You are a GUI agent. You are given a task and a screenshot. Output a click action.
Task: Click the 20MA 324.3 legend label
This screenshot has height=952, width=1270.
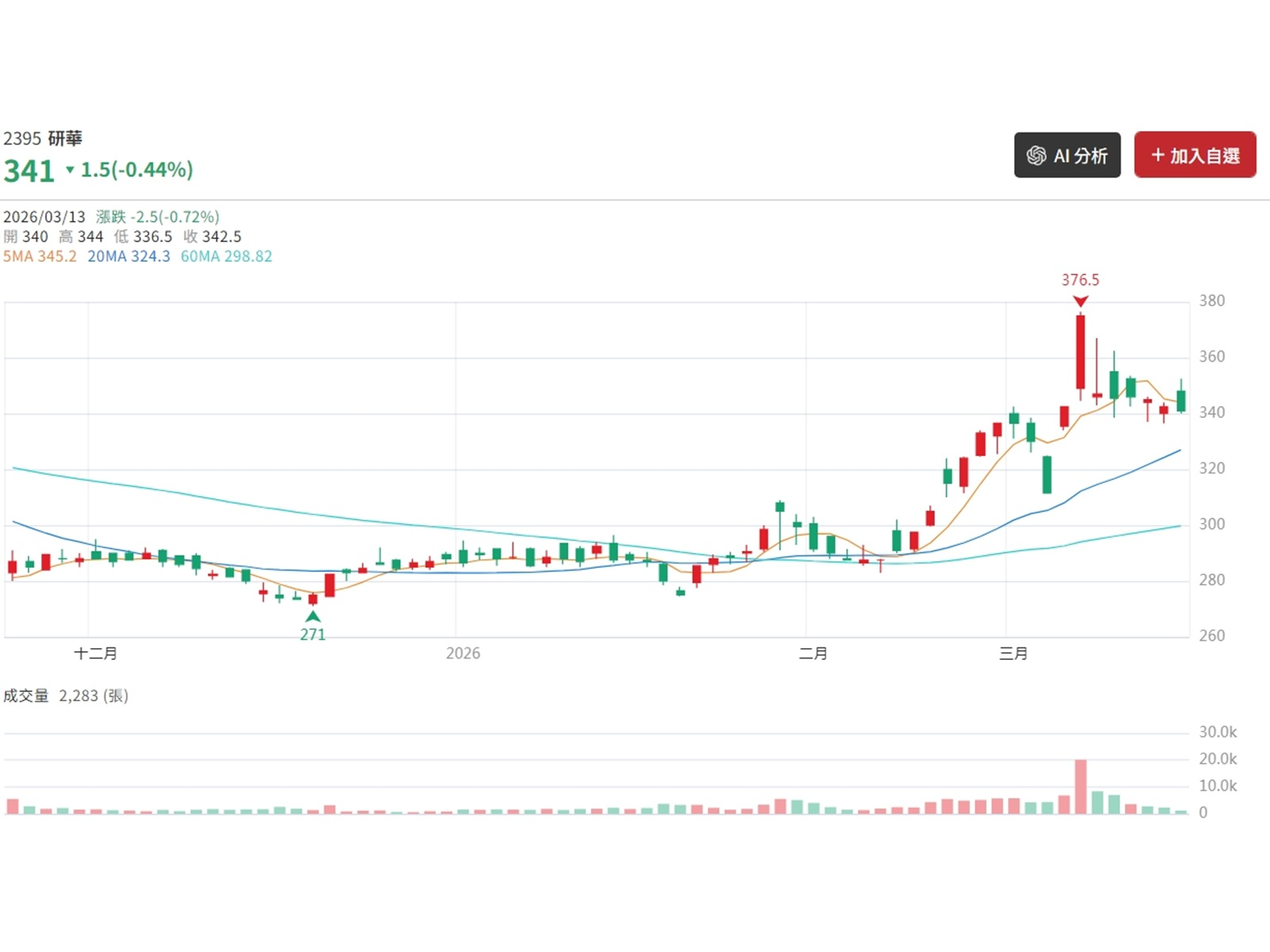(x=129, y=256)
